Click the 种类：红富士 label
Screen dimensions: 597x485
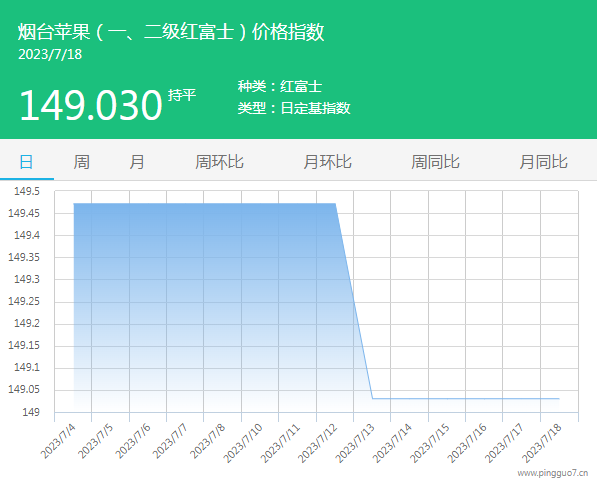[x=280, y=86]
